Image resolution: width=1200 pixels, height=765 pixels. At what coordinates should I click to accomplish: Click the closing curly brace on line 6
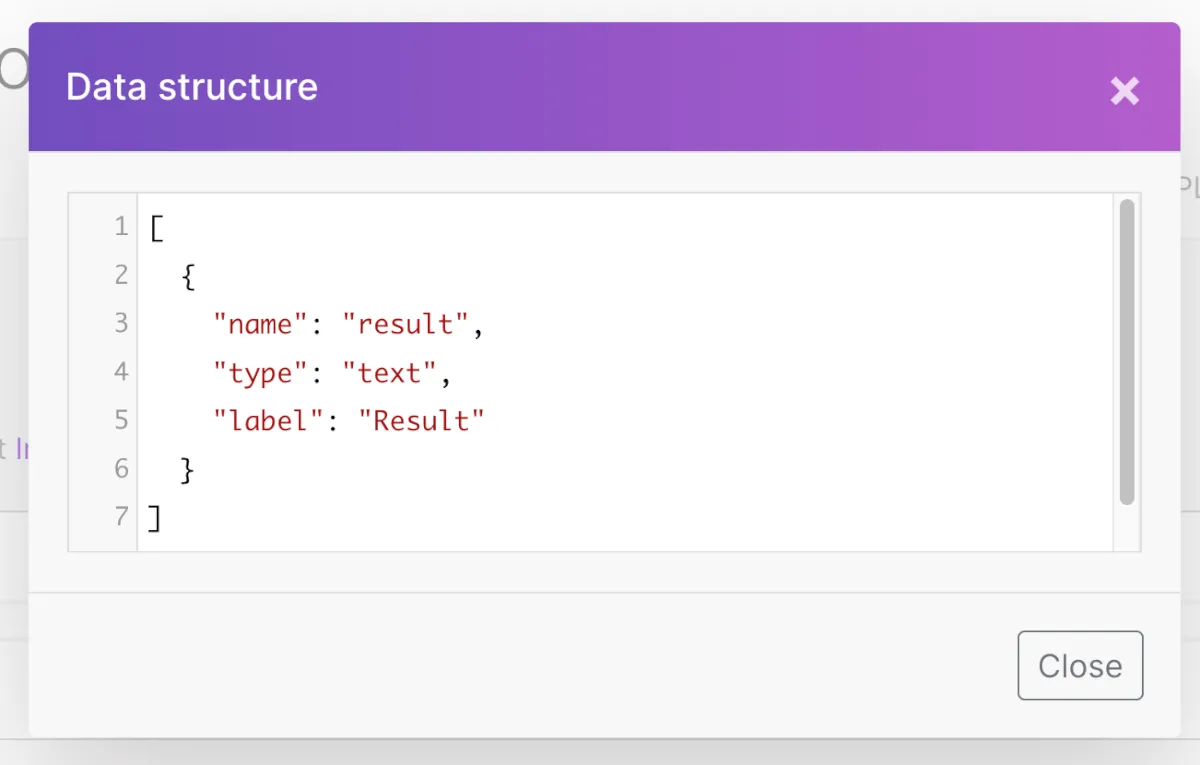187,469
